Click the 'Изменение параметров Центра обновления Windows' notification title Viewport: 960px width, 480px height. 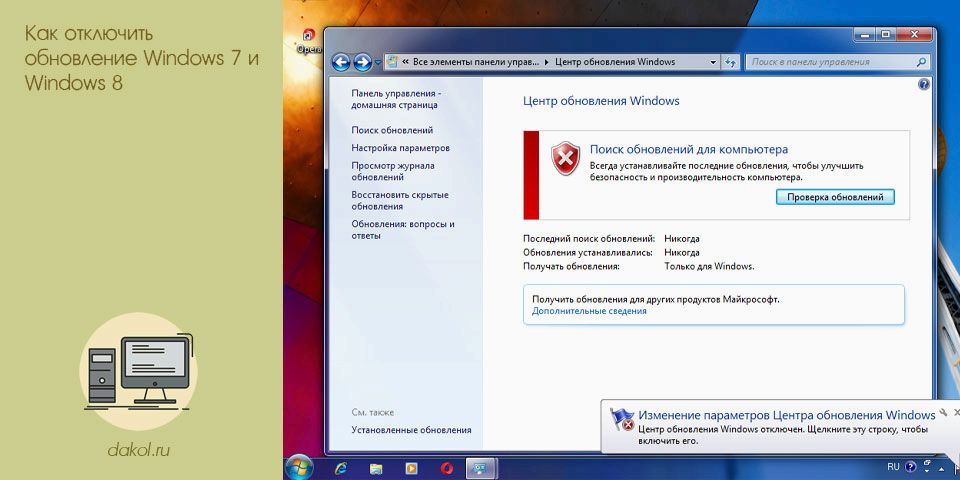coord(787,415)
